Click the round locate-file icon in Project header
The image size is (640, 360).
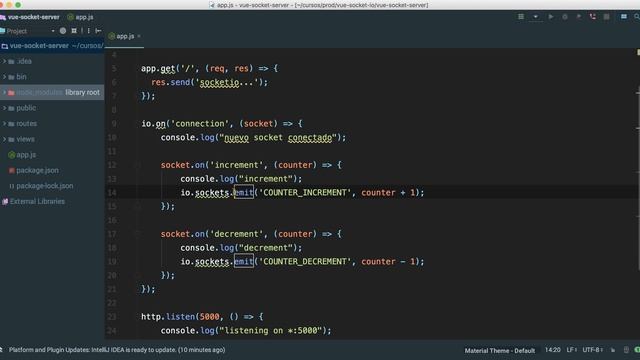tap(62, 31)
